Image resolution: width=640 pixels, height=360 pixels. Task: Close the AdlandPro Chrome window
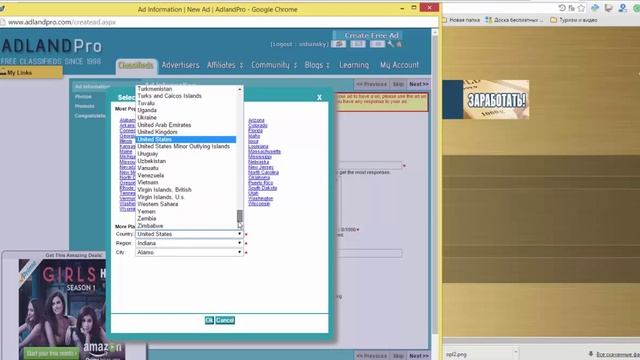[429, 7]
